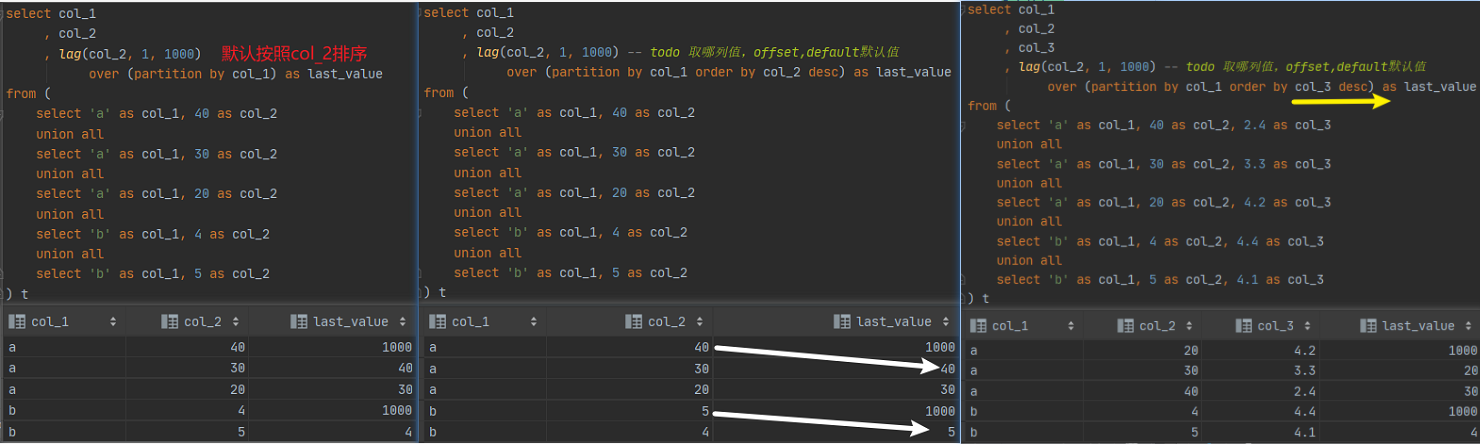Click last_value column icon in middle result table

pyautogui.click(x=843, y=322)
